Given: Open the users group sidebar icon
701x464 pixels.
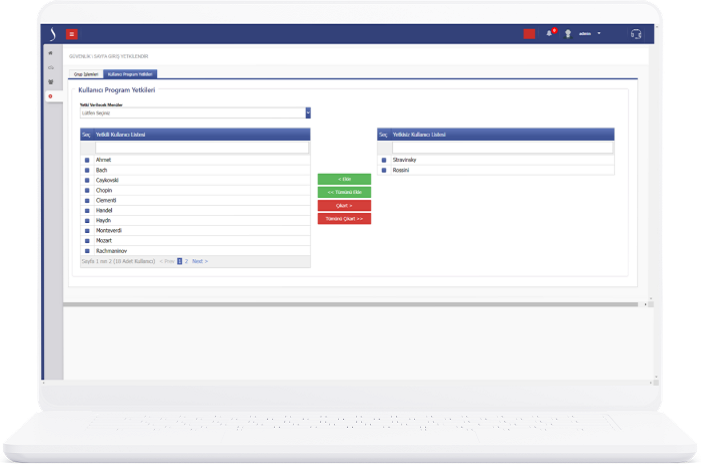Looking at the screenshot, I should [51, 82].
